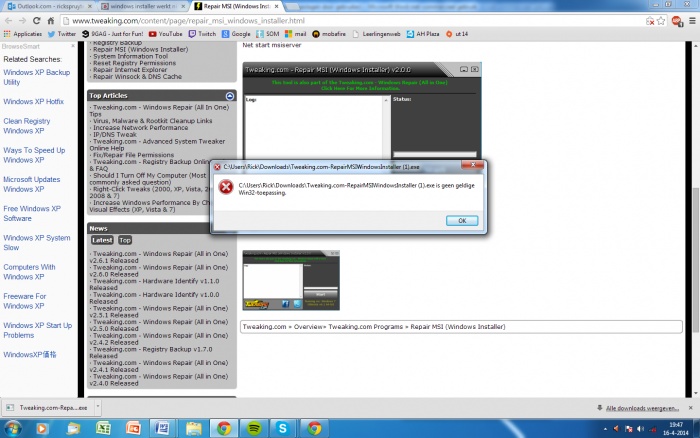The height and width of the screenshot is (438, 700).
Task: Select the Latest news tab
Action: pos(102,240)
